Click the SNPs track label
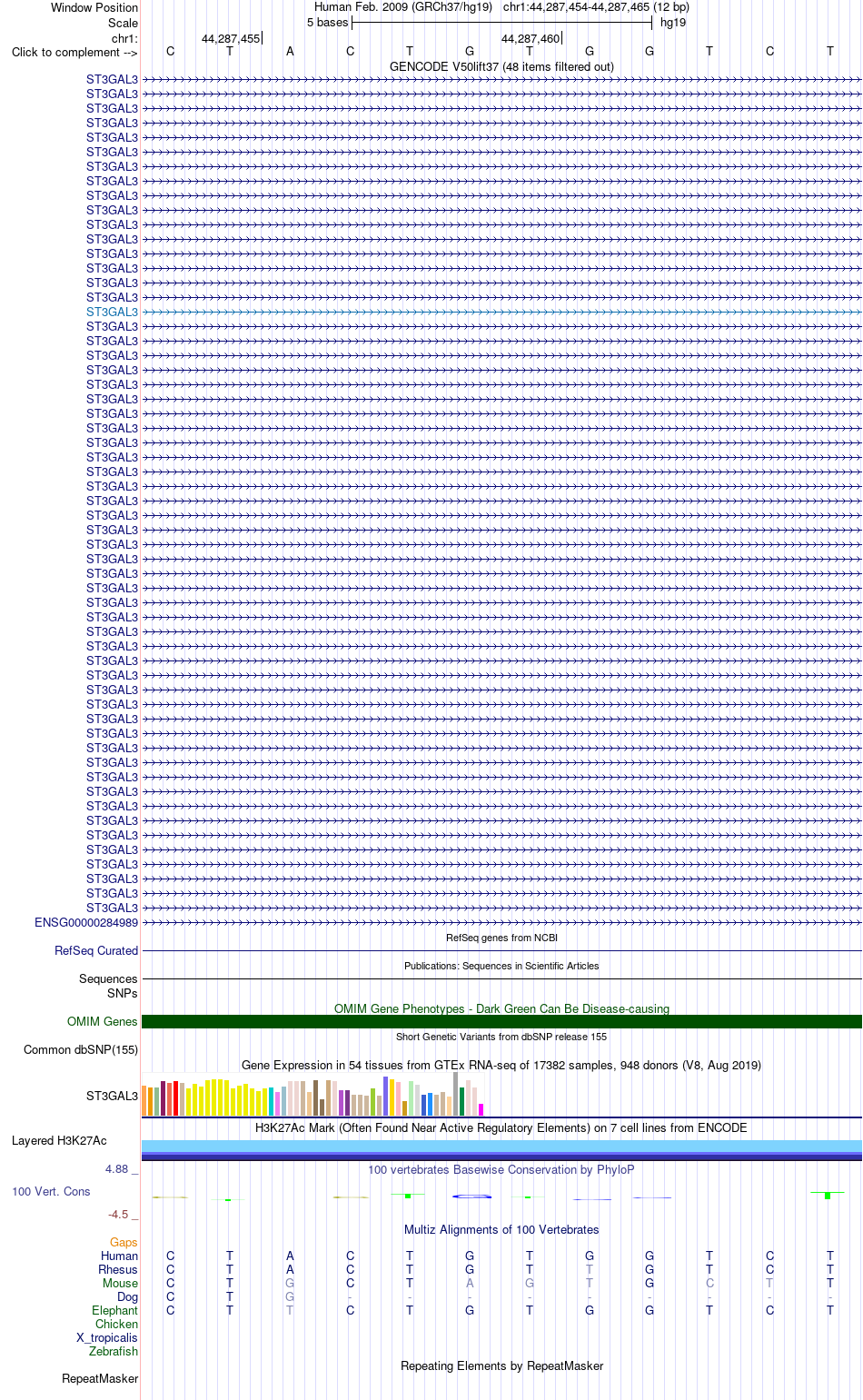This screenshot has width=863, height=1400. [123, 993]
